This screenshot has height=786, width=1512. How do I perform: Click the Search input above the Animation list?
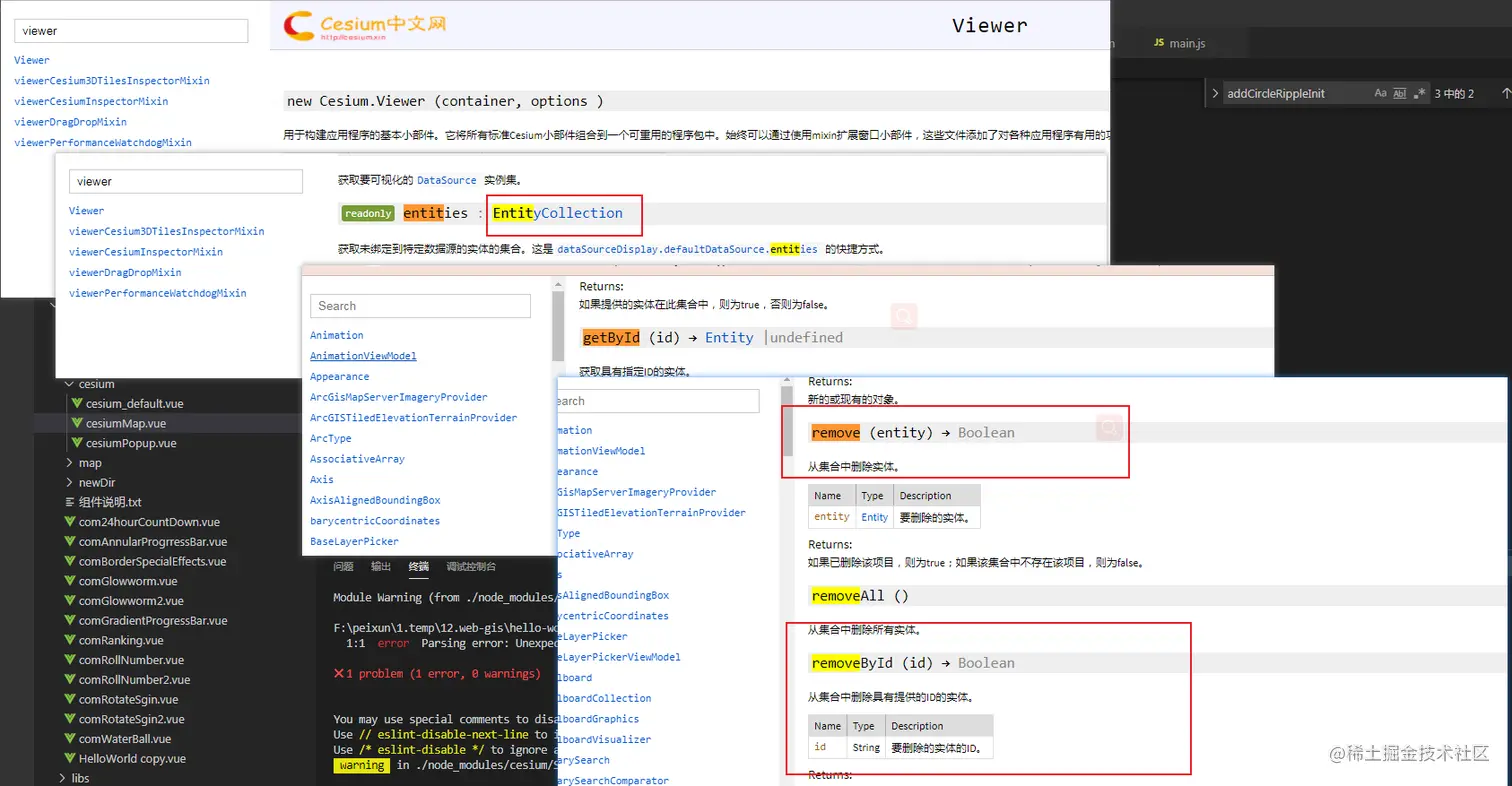click(x=420, y=306)
